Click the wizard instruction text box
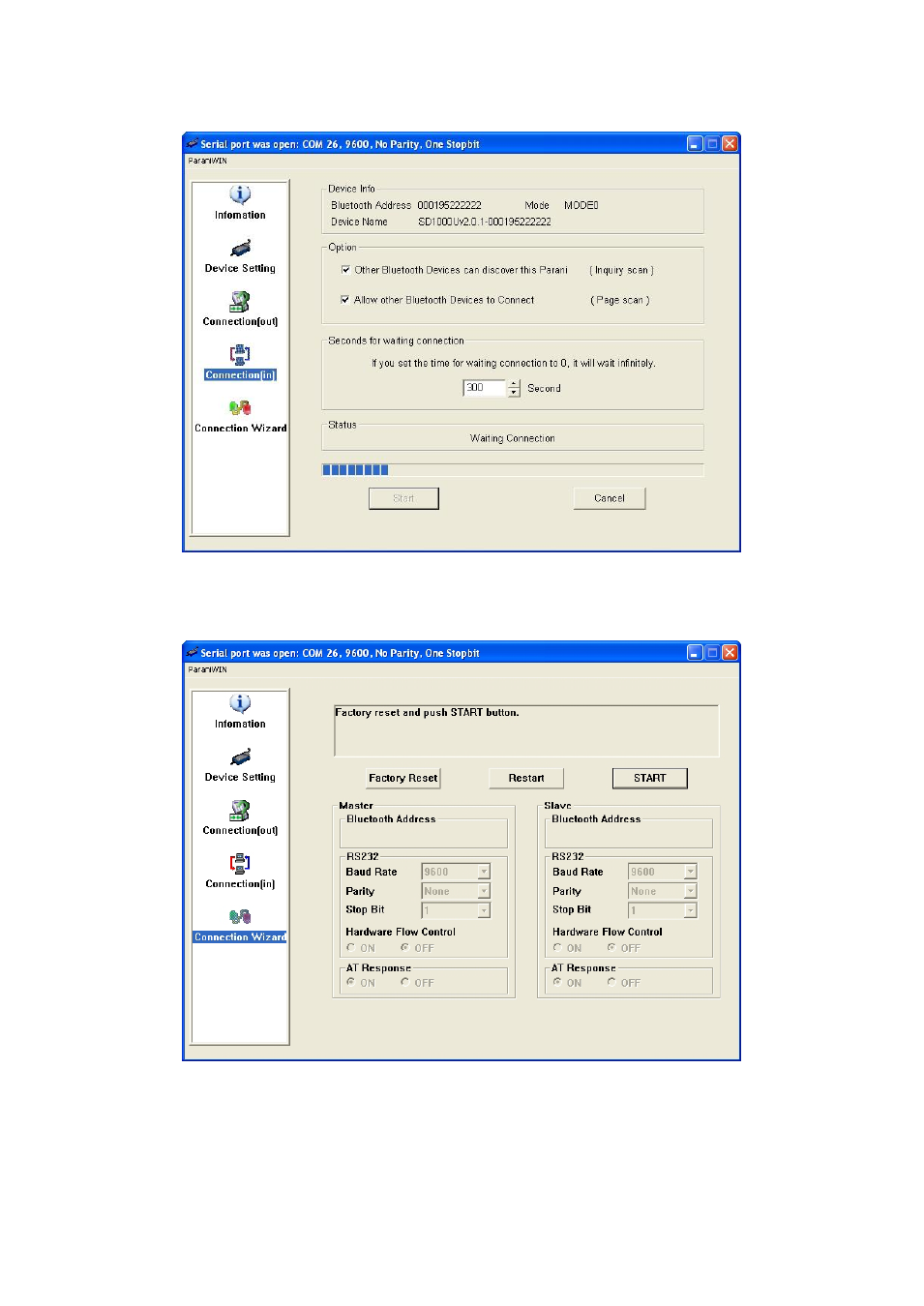Viewport: 924px width, 1306px height. pos(526,730)
